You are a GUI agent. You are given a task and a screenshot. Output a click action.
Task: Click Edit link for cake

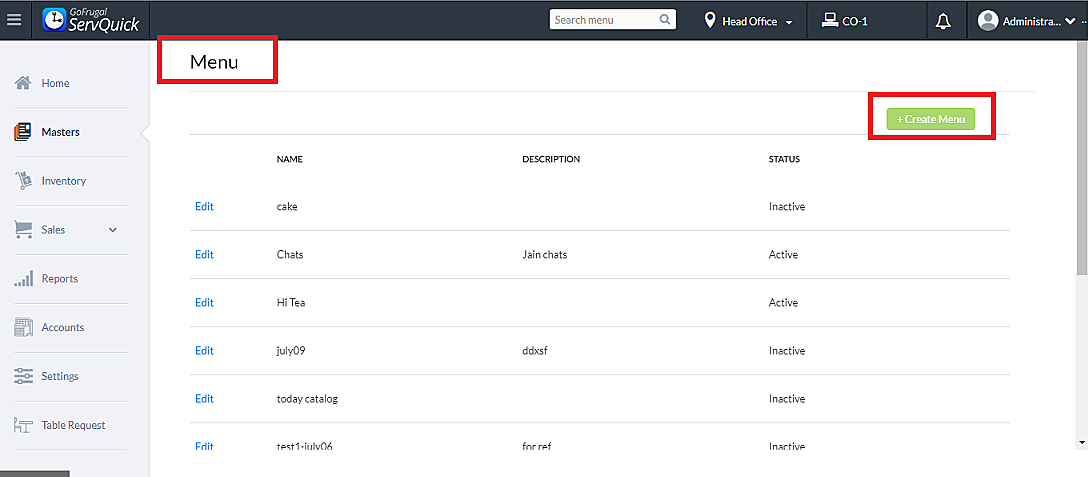click(204, 206)
